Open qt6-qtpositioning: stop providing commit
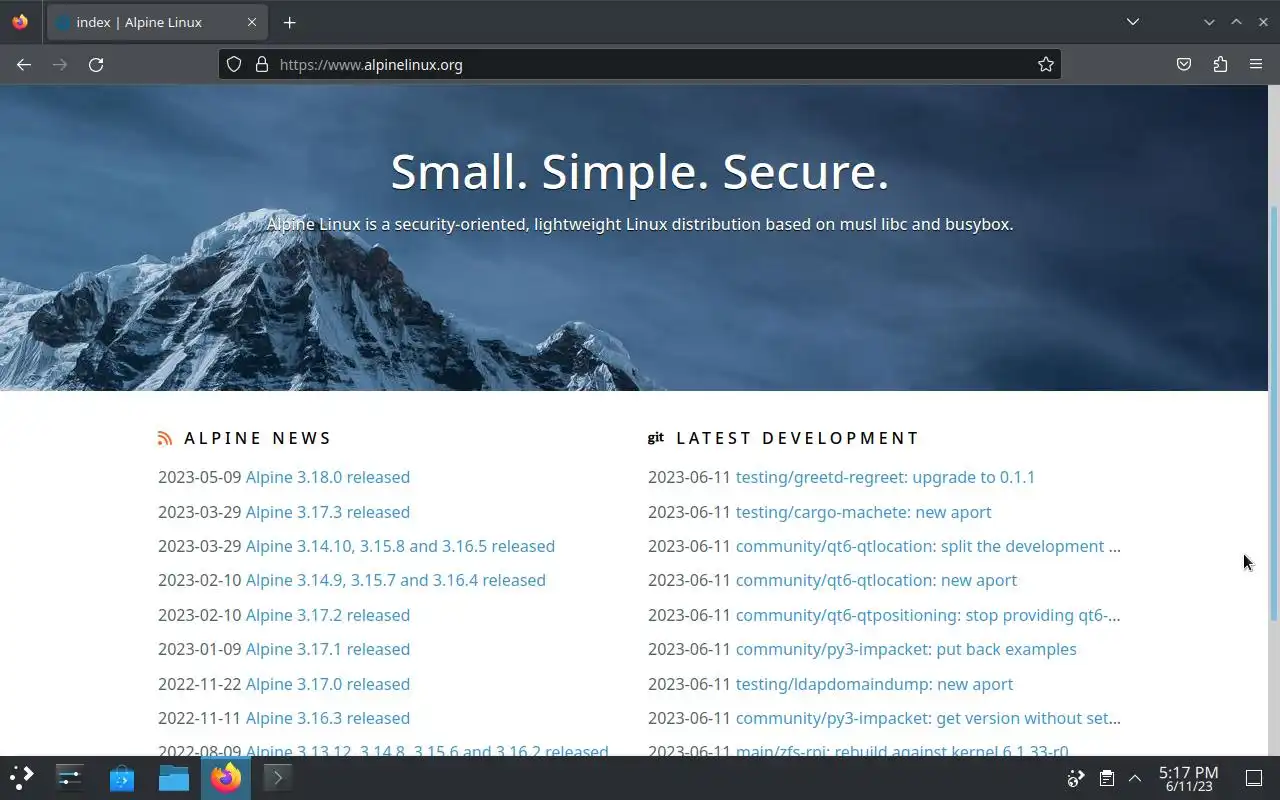 [928, 615]
